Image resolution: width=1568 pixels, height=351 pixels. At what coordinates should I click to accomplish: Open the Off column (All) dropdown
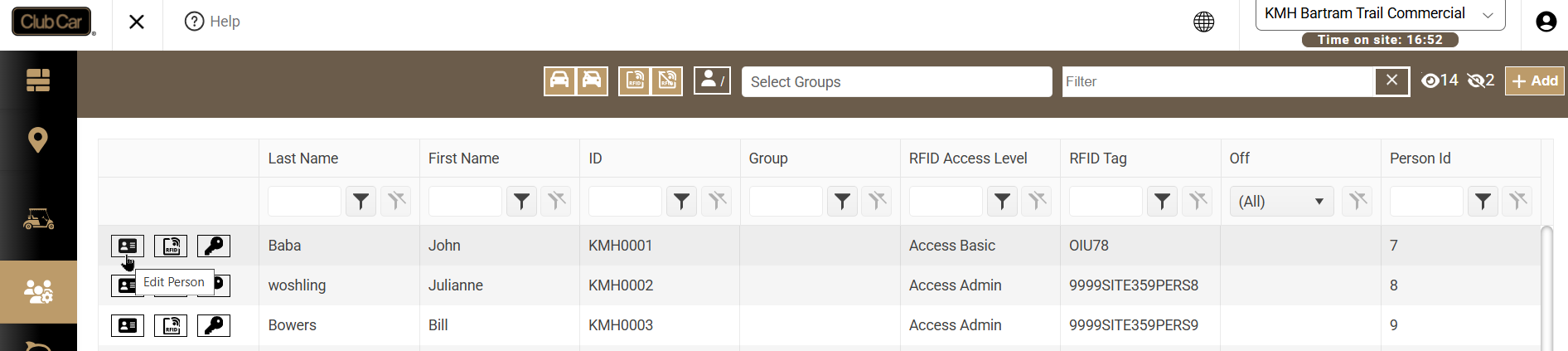[1281, 202]
